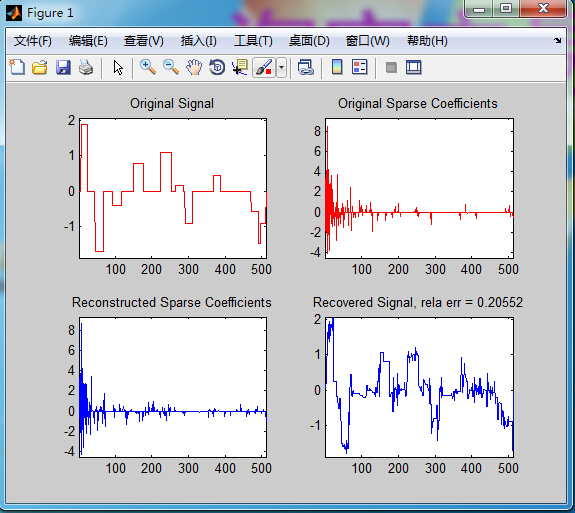Select the Original Signal plot axes

click(x=173, y=188)
